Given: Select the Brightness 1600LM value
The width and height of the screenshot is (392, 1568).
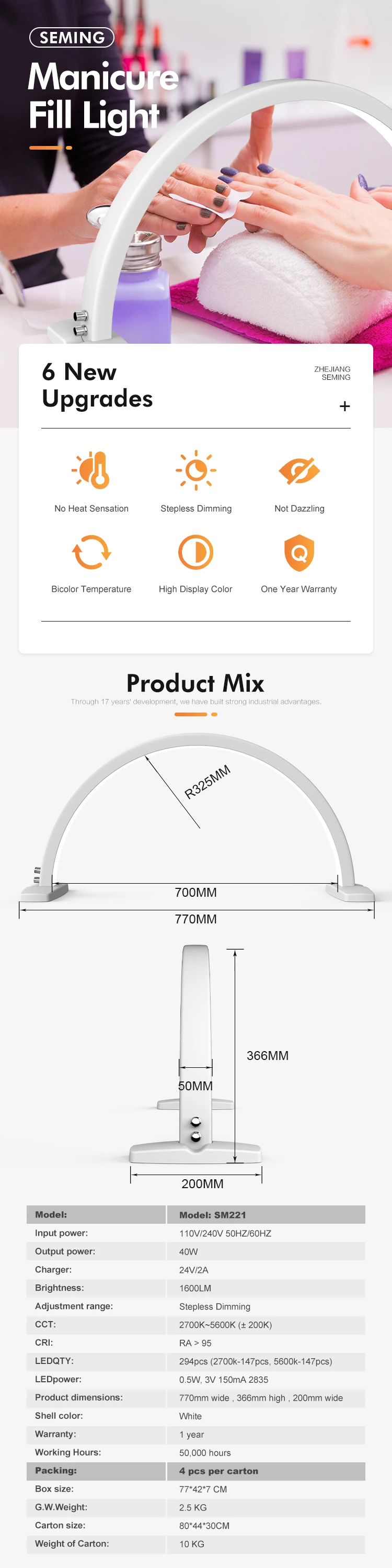Looking at the screenshot, I should tap(195, 1288).
